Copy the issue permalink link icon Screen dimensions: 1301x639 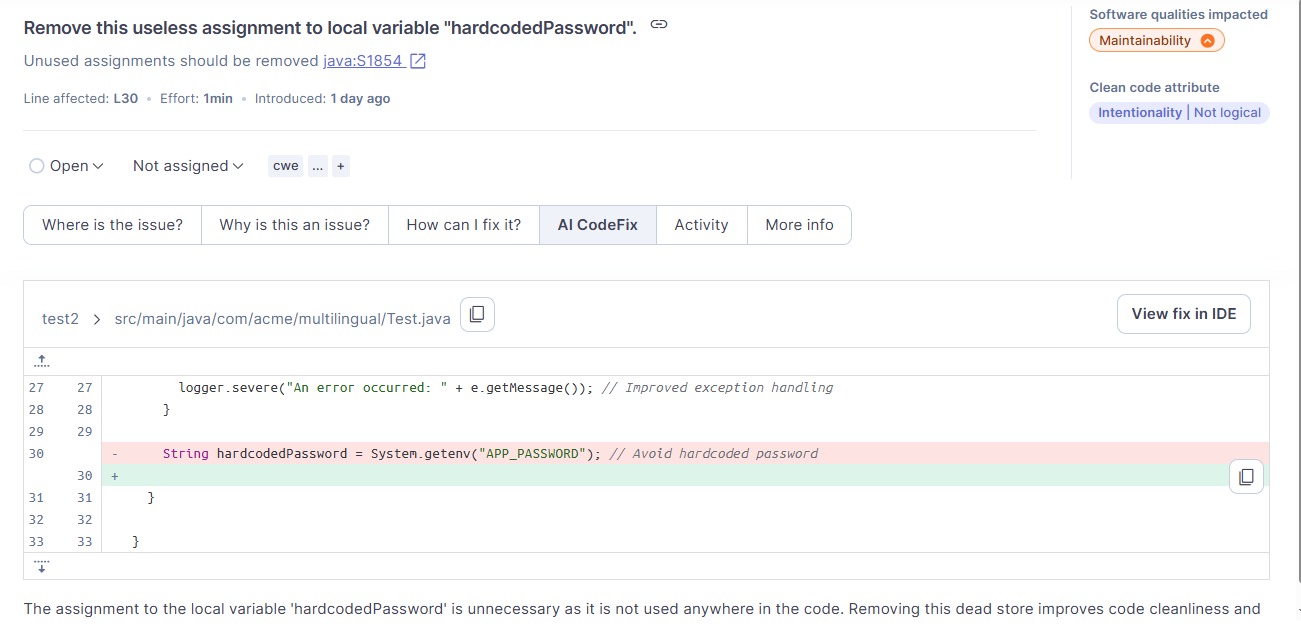click(658, 25)
